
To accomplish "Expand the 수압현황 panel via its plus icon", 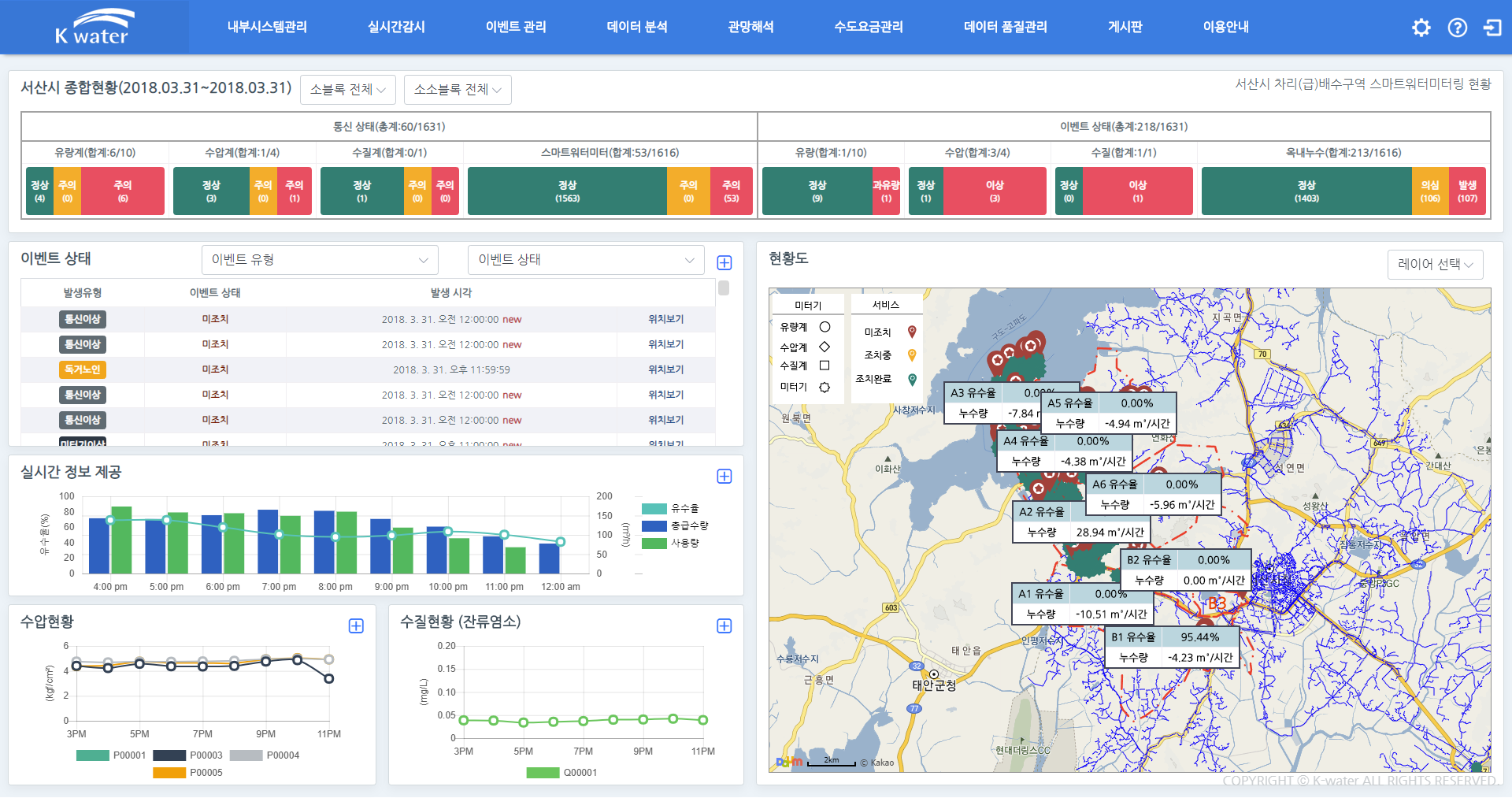I will [x=356, y=626].
